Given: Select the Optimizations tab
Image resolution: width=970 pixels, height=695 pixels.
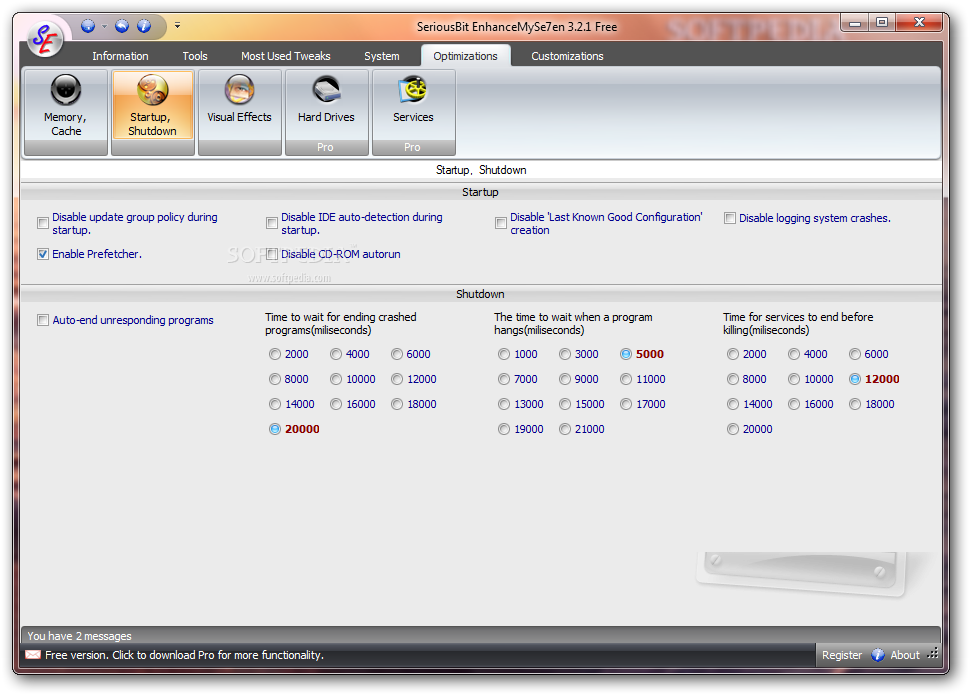Looking at the screenshot, I should tap(465, 56).
